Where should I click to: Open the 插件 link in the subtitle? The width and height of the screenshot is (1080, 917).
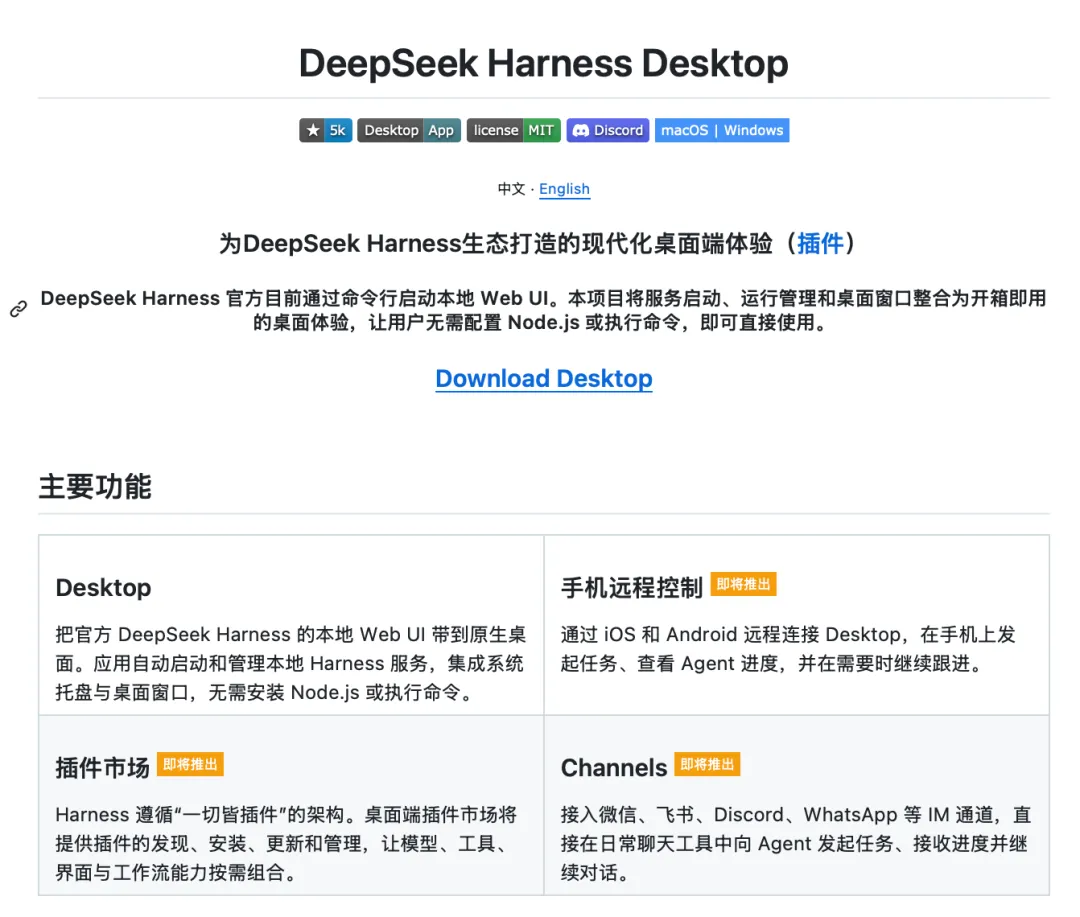click(x=820, y=243)
